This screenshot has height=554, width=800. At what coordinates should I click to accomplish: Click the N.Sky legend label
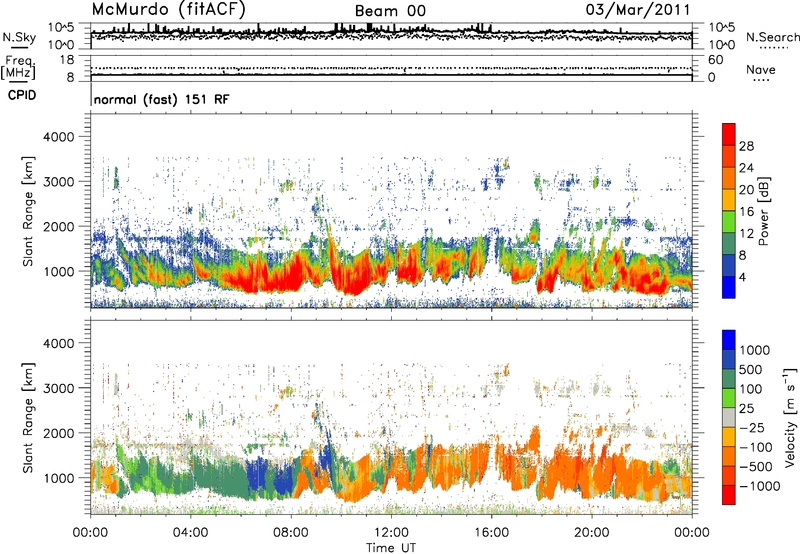[x=19, y=37]
